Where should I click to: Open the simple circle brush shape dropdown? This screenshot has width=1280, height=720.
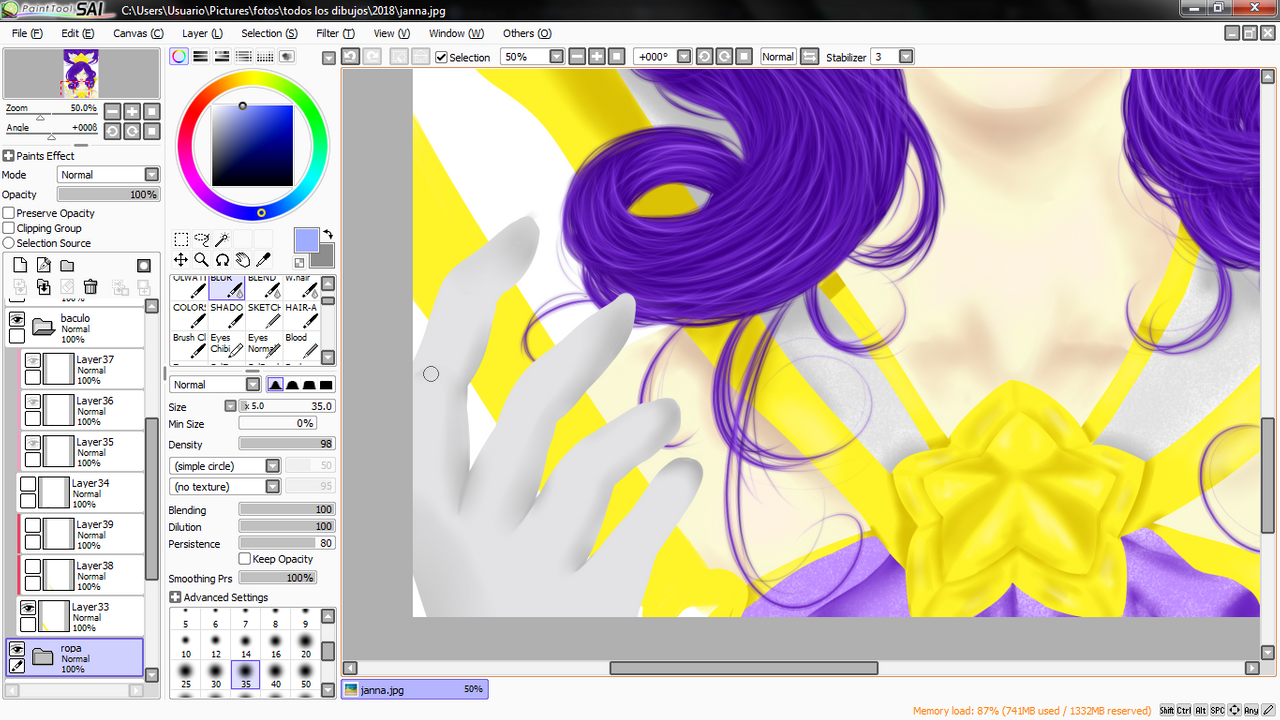click(225, 466)
